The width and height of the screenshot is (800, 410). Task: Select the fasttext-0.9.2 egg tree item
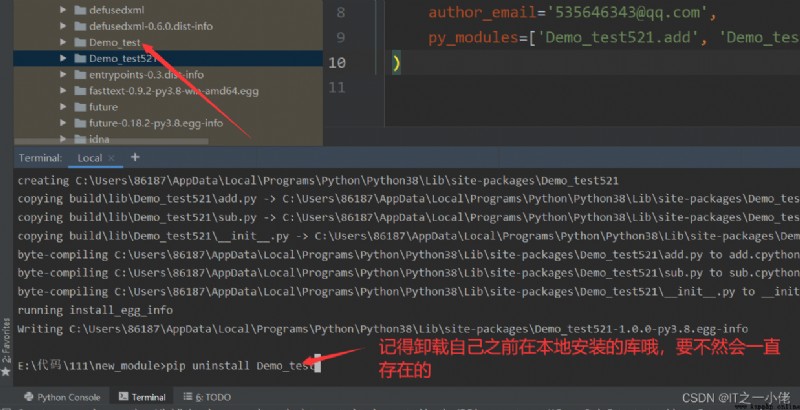(x=173, y=91)
